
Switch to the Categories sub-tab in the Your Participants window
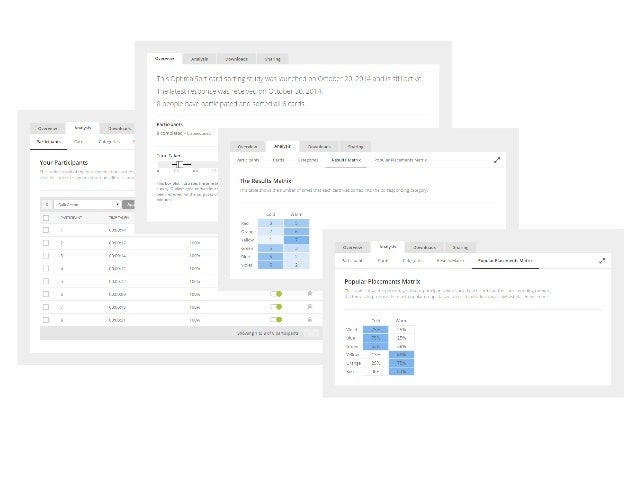point(109,142)
